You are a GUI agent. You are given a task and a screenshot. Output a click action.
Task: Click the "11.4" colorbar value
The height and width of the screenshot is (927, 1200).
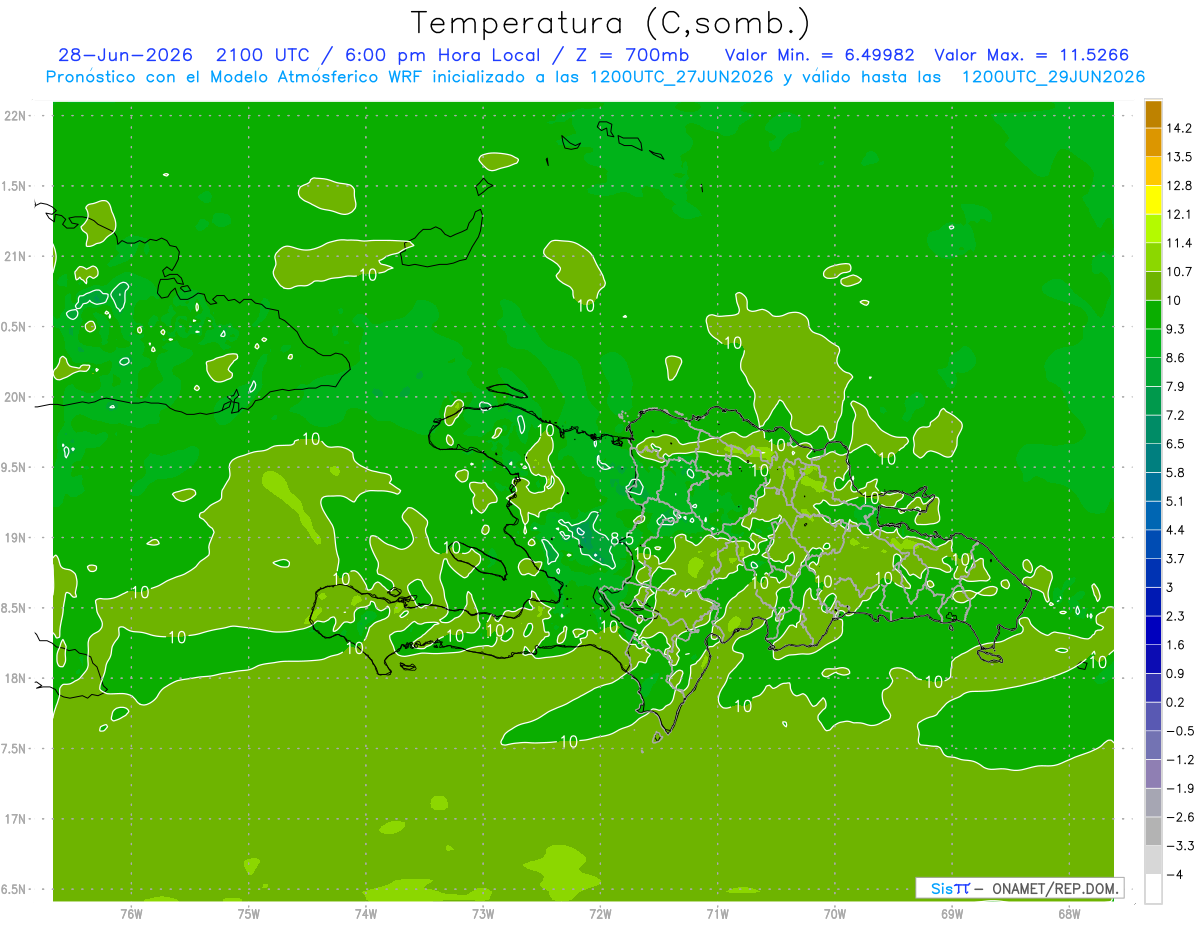click(x=1178, y=243)
